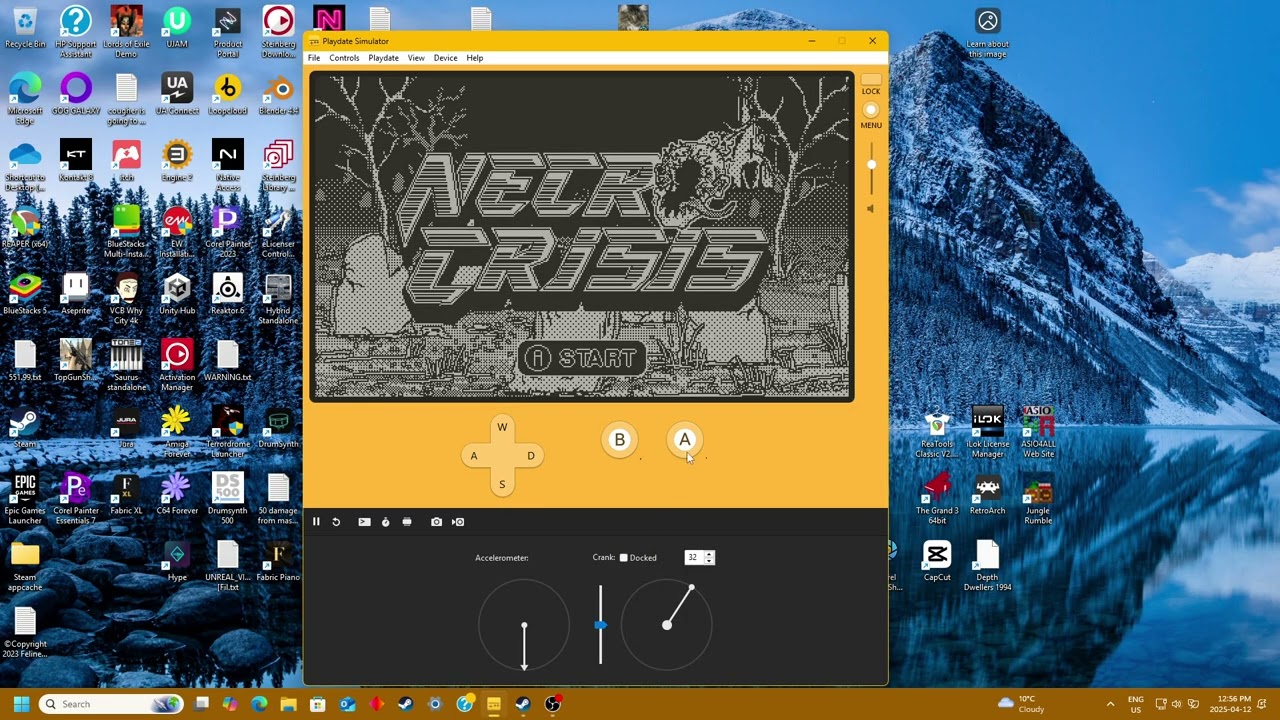Click the D-pad down S key
This screenshot has height=720, width=1280.
click(502, 485)
